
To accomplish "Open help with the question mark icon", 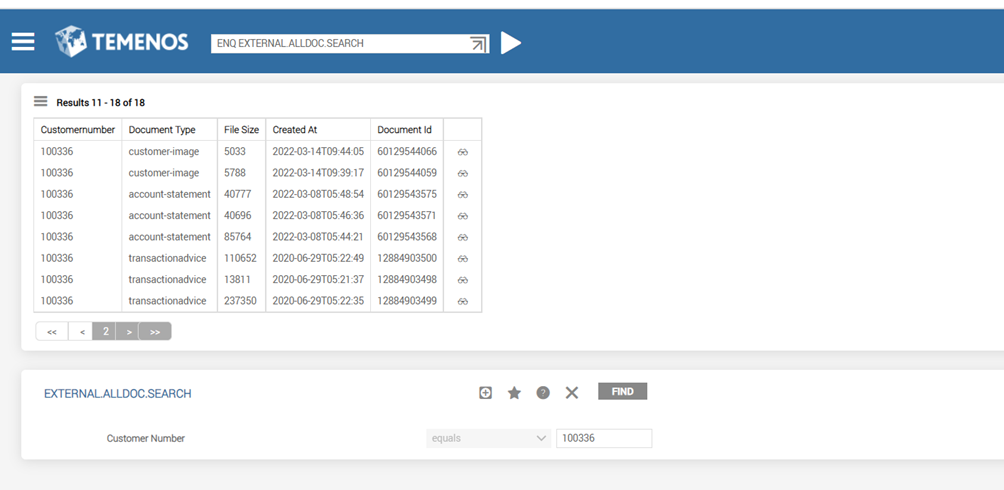I will [x=543, y=393].
